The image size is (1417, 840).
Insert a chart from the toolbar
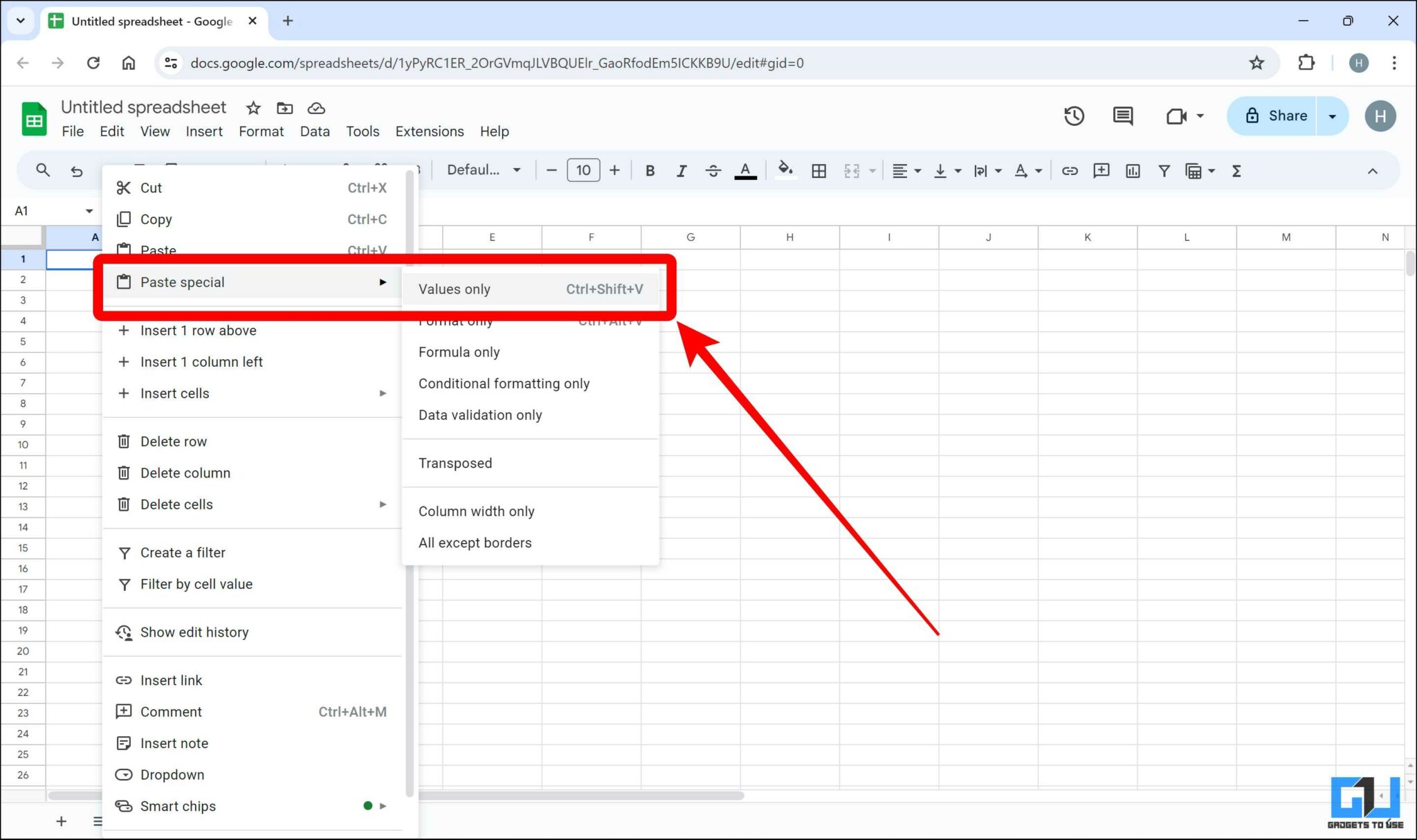1133,170
